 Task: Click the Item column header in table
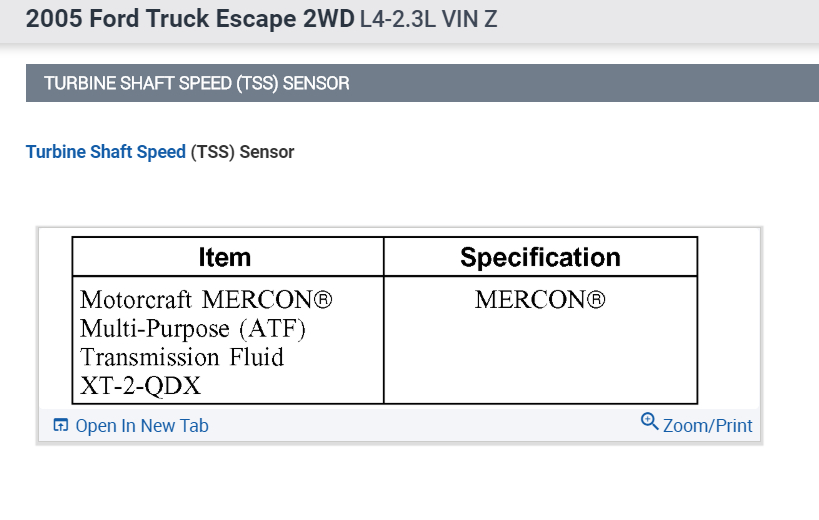click(x=225, y=257)
